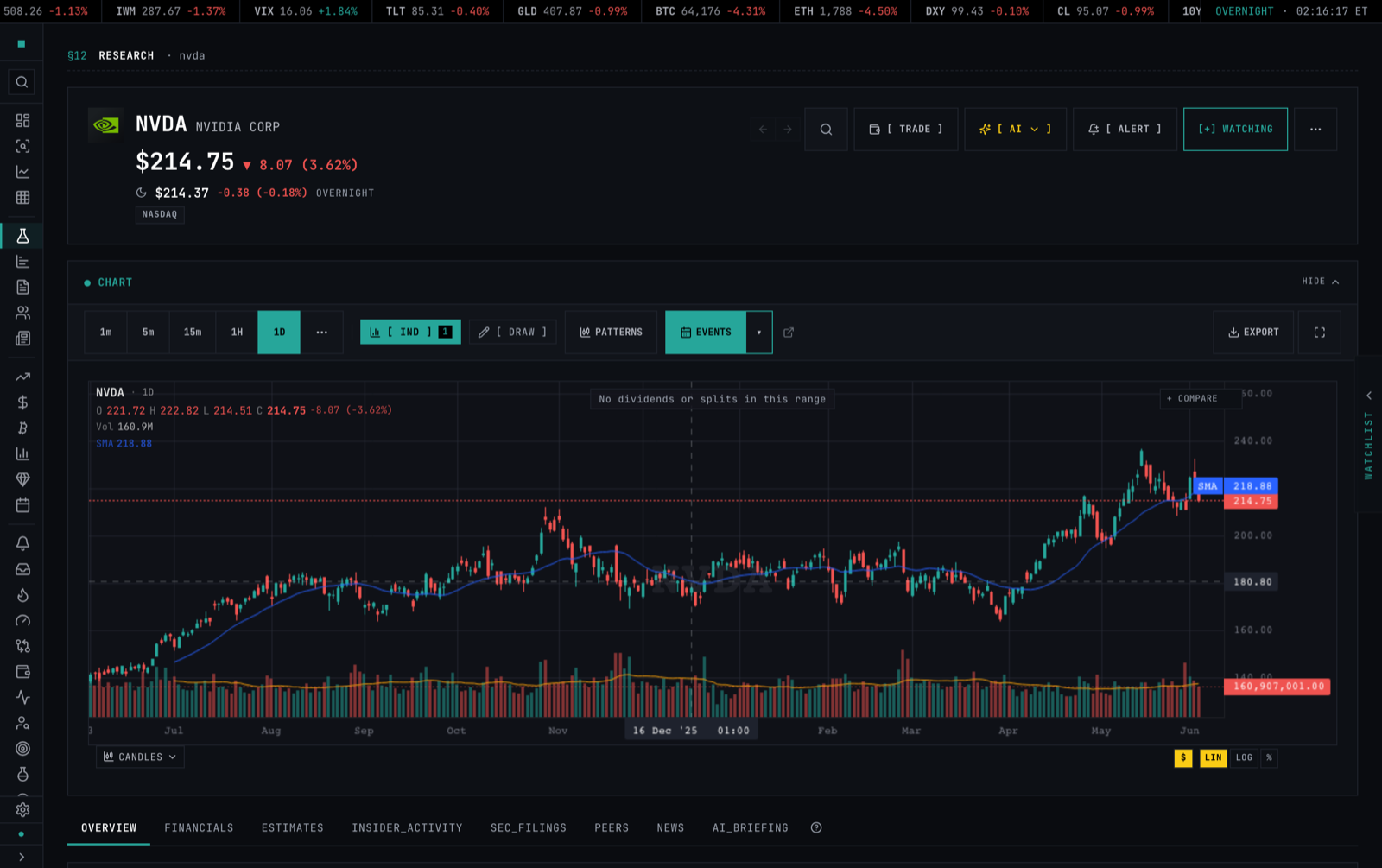Viewport: 1382px width, 868px height.
Task: Enter fullscreen chart mode
Action: tap(1319, 333)
